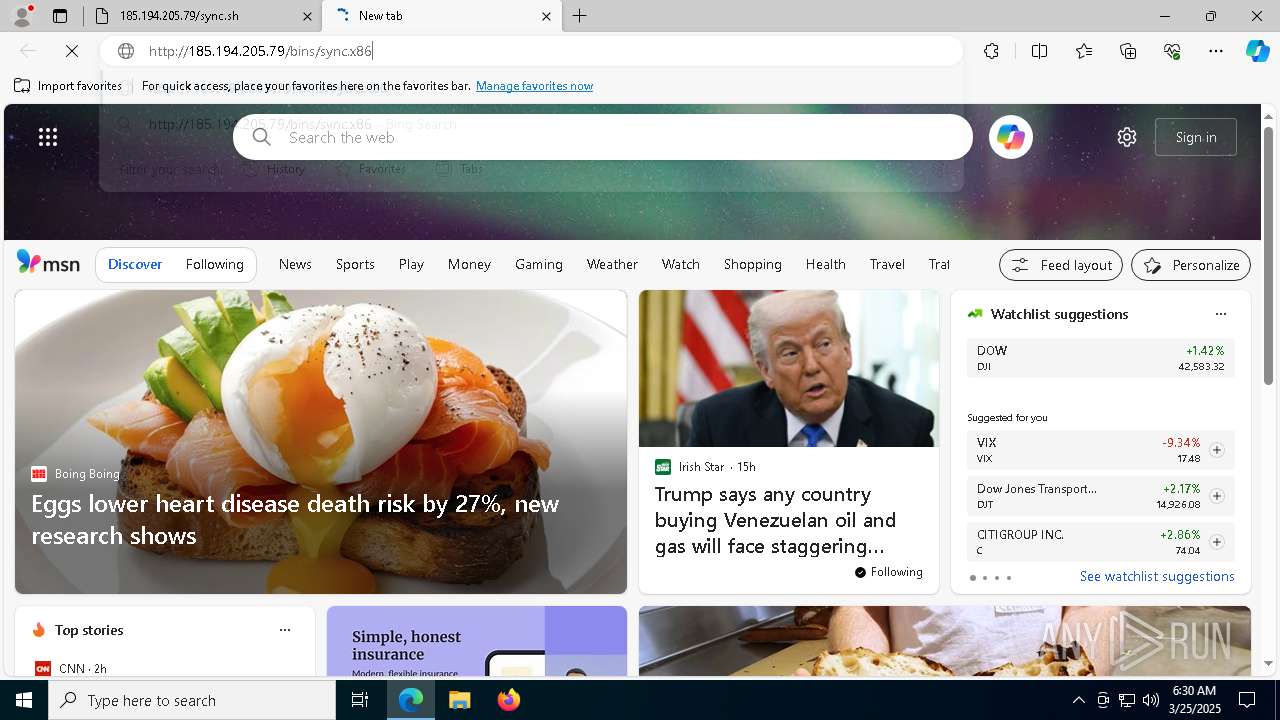Open the Travel category

(x=887, y=264)
